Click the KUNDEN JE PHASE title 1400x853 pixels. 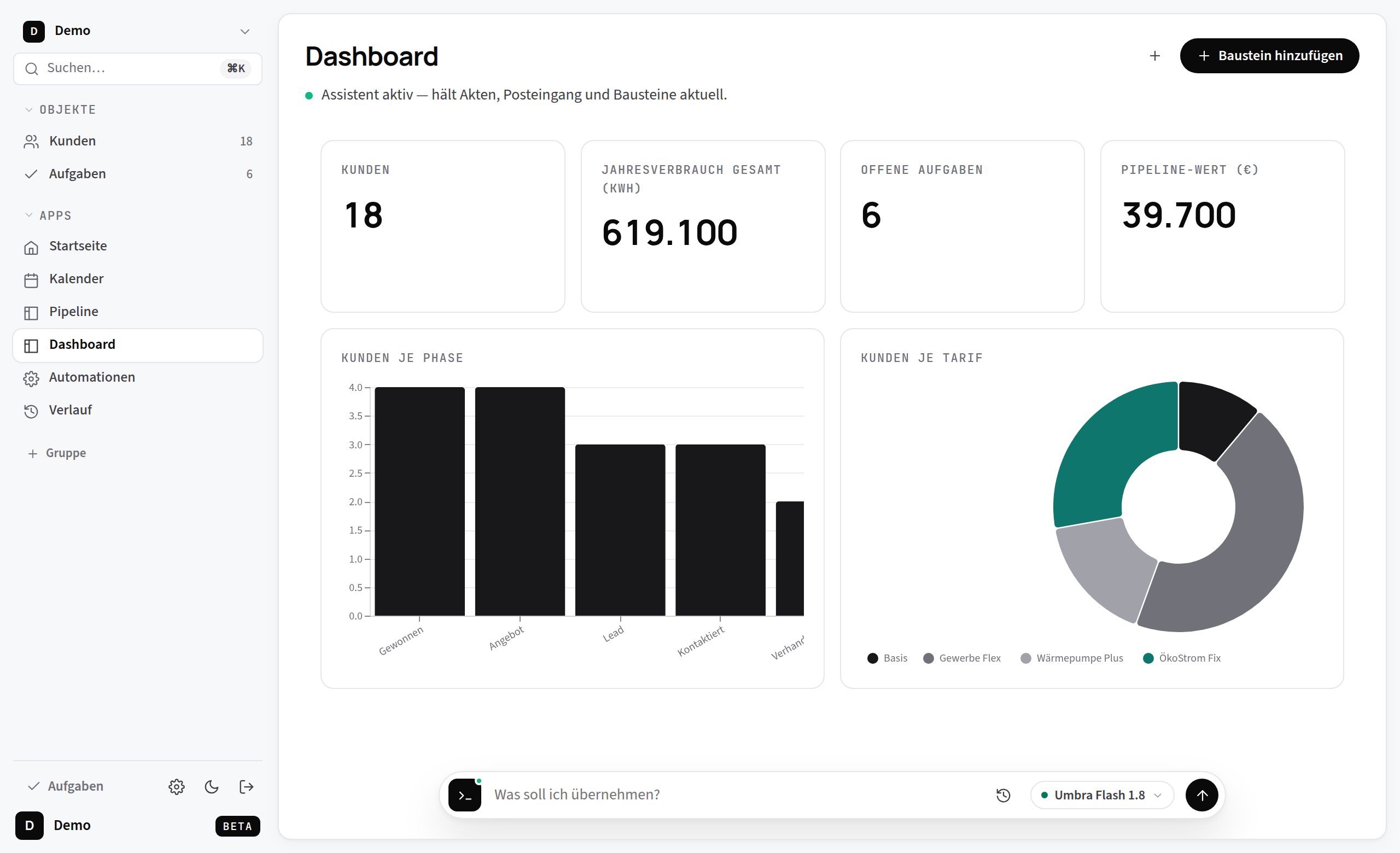402,358
